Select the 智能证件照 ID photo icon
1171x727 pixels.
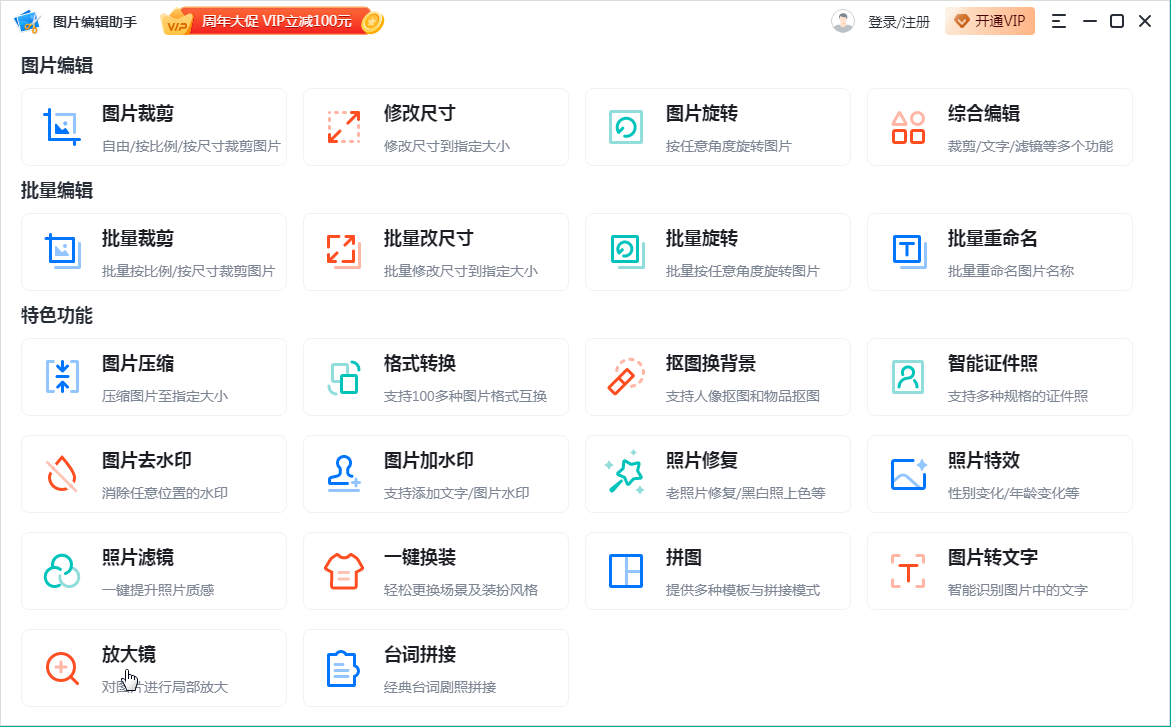(908, 377)
